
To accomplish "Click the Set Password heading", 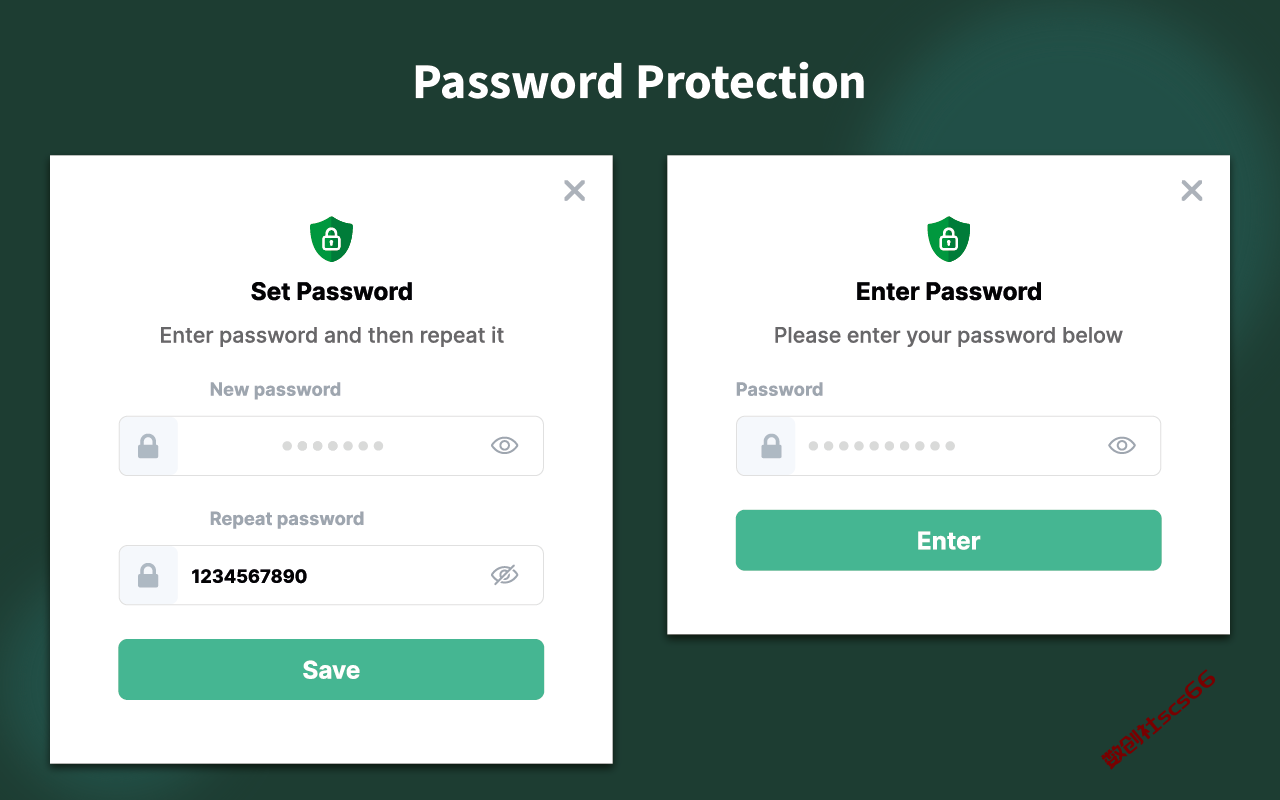I will pyautogui.click(x=331, y=292).
